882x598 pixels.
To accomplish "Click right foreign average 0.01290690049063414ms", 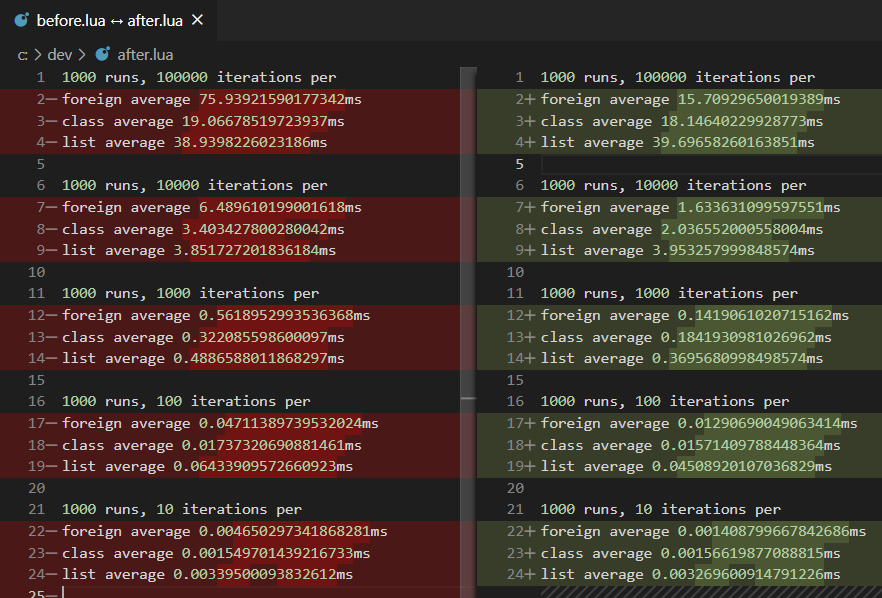I will pos(699,424).
